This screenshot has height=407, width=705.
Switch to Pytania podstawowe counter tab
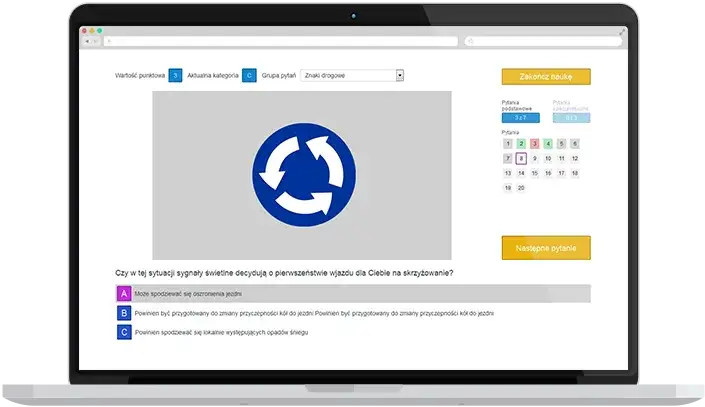pyautogui.click(x=520, y=117)
